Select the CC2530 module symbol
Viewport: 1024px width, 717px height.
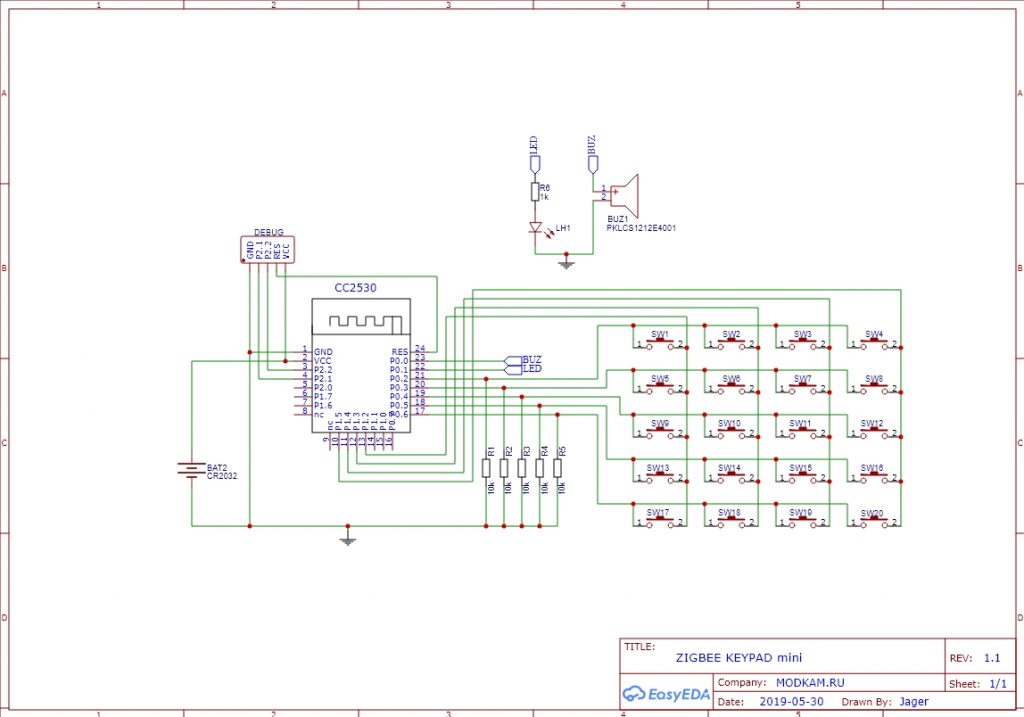[x=361, y=365]
